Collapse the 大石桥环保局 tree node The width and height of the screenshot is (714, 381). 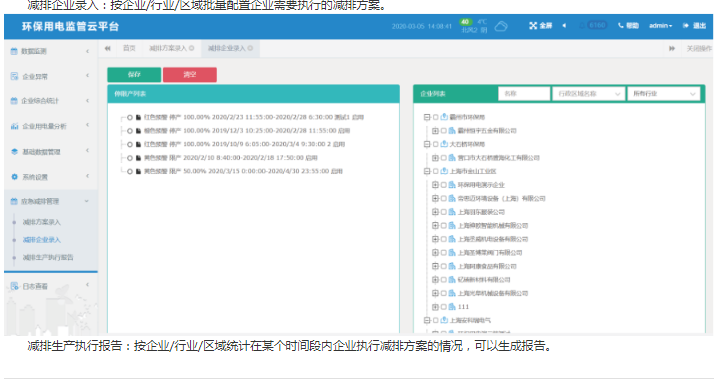point(427,144)
